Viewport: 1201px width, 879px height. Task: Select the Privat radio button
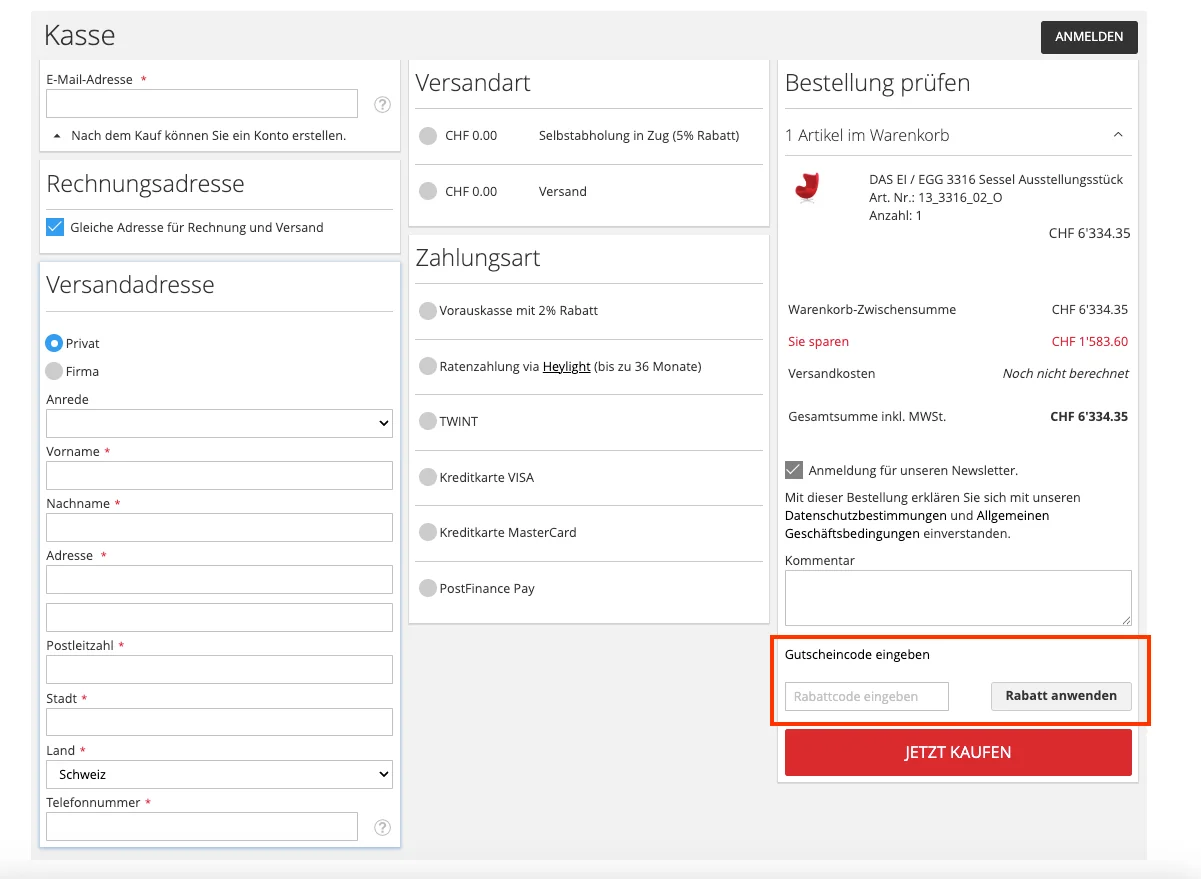54,343
